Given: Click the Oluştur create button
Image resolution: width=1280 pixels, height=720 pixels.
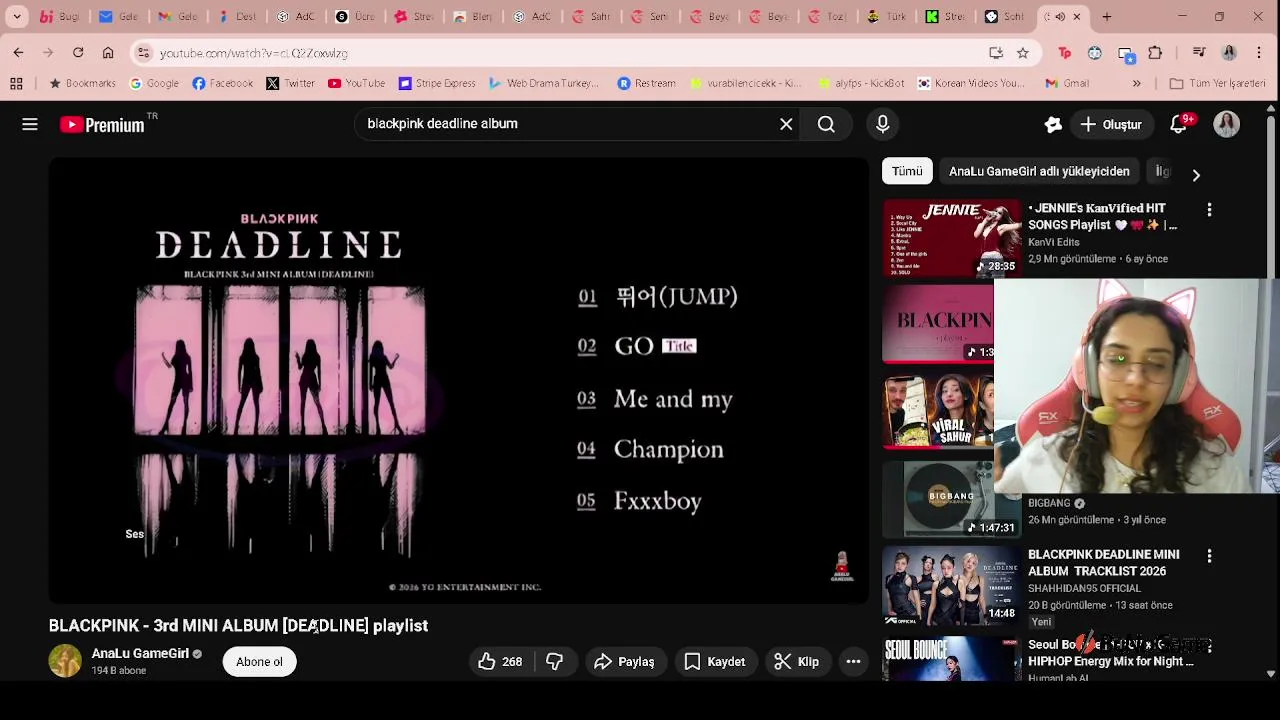Looking at the screenshot, I should click(1111, 125).
